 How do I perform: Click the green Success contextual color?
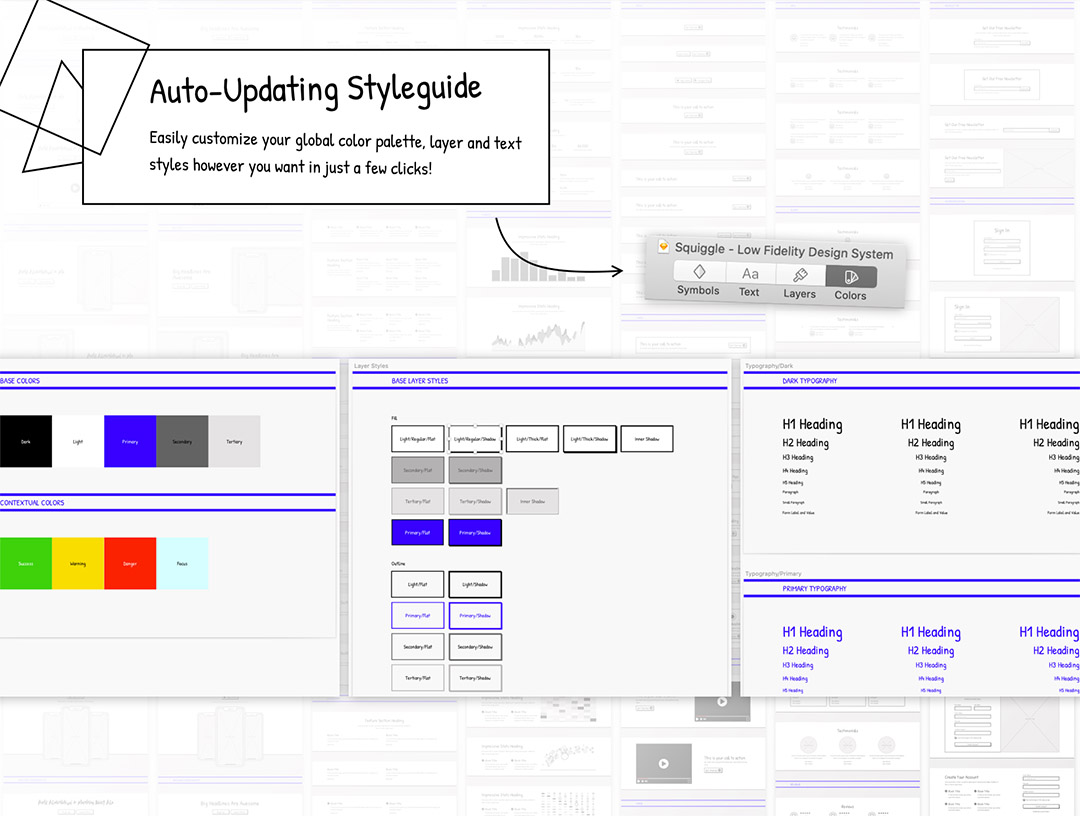pos(26,563)
